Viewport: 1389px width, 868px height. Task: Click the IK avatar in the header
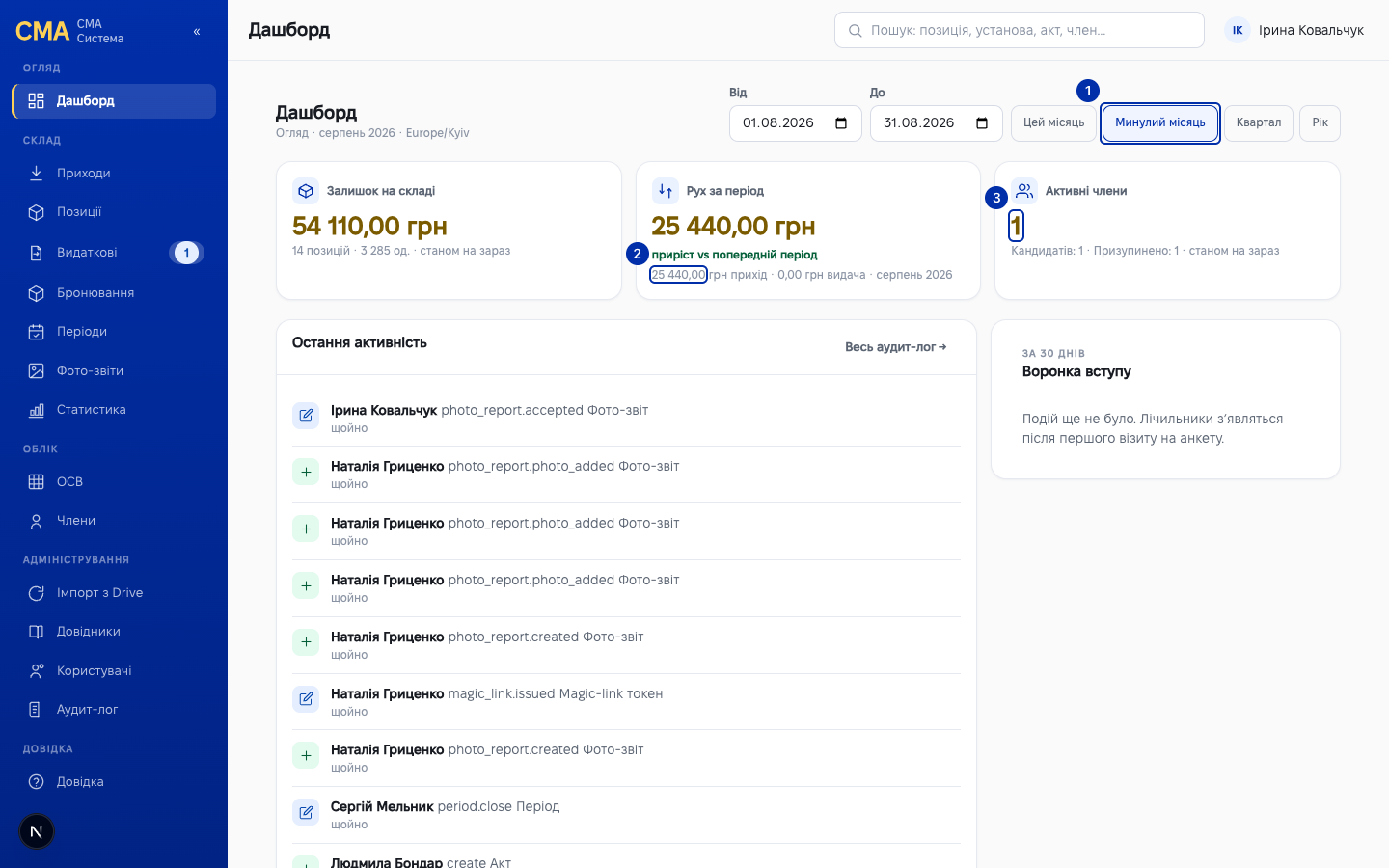point(1238,31)
